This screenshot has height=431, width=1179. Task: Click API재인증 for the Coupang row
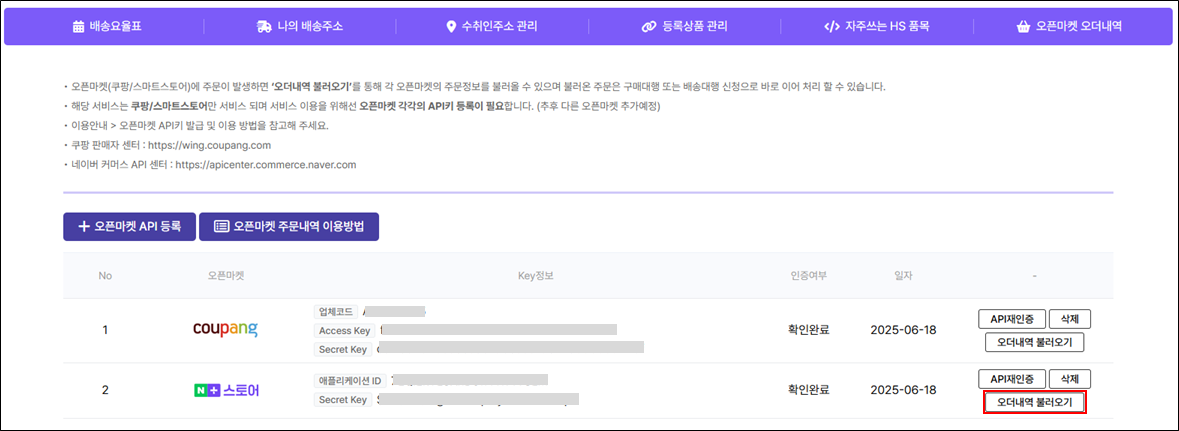[x=1011, y=319]
